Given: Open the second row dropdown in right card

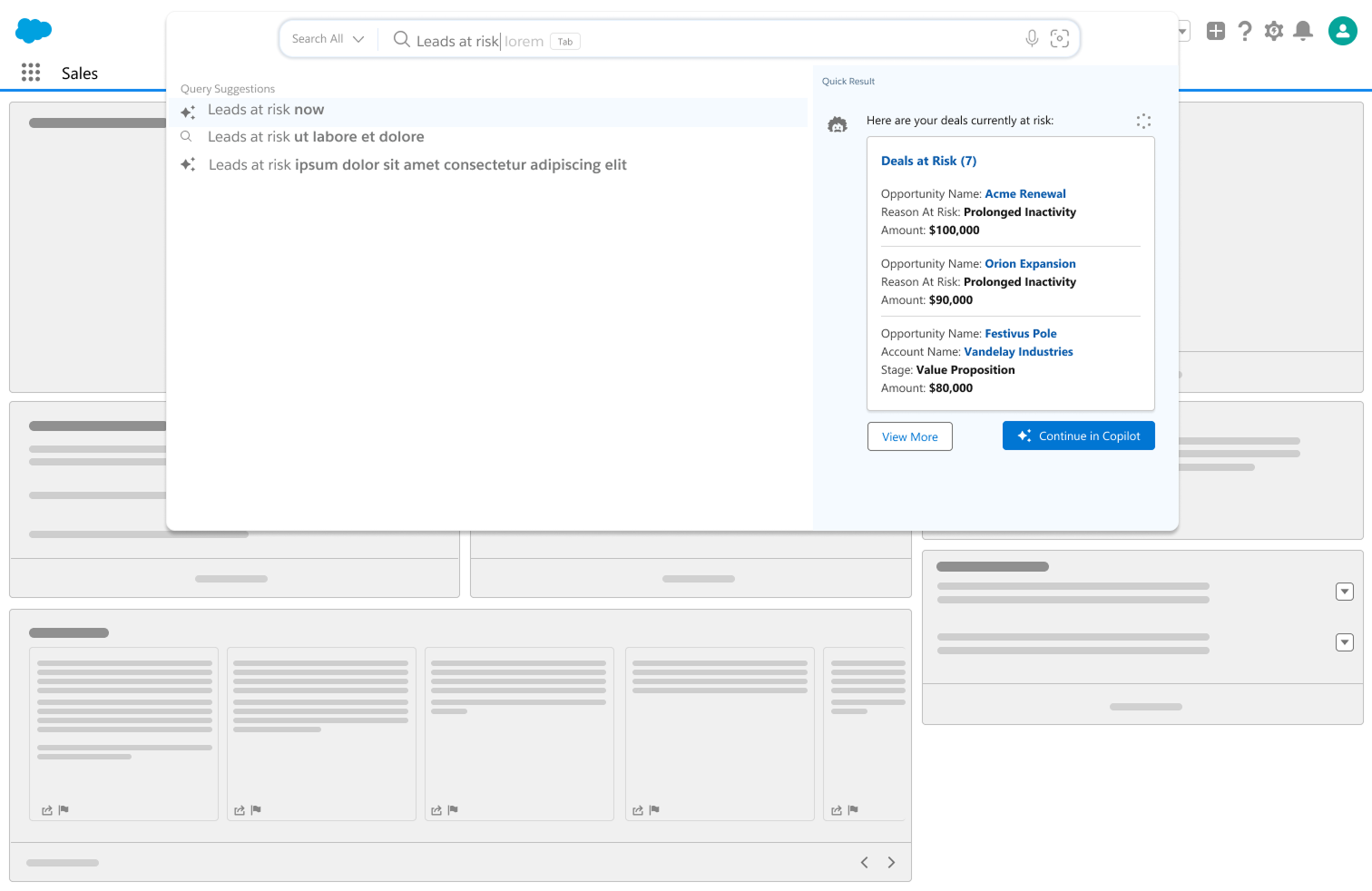Looking at the screenshot, I should 1345,642.
